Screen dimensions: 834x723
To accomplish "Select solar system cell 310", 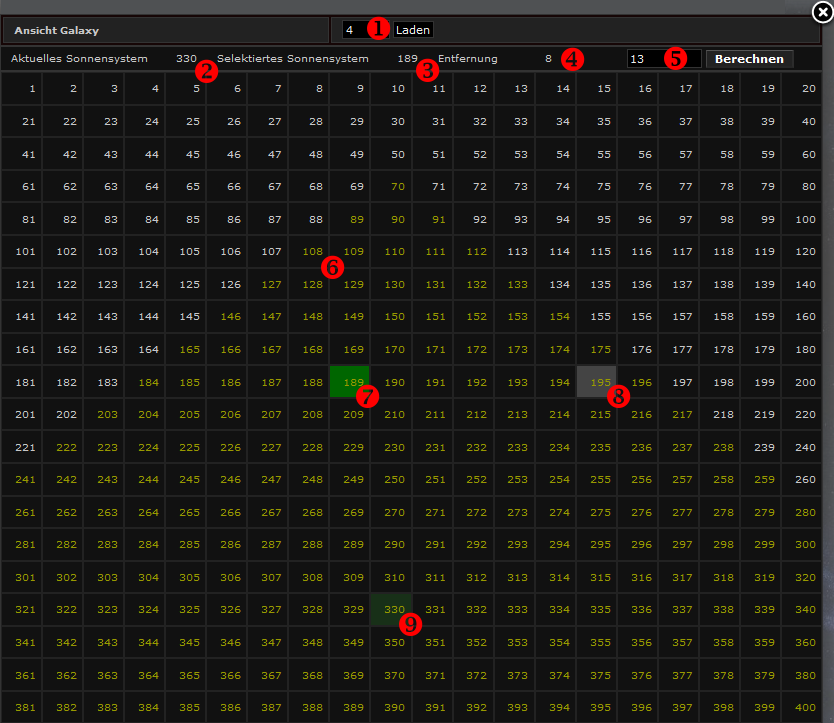I will pyautogui.click(x=391, y=577).
